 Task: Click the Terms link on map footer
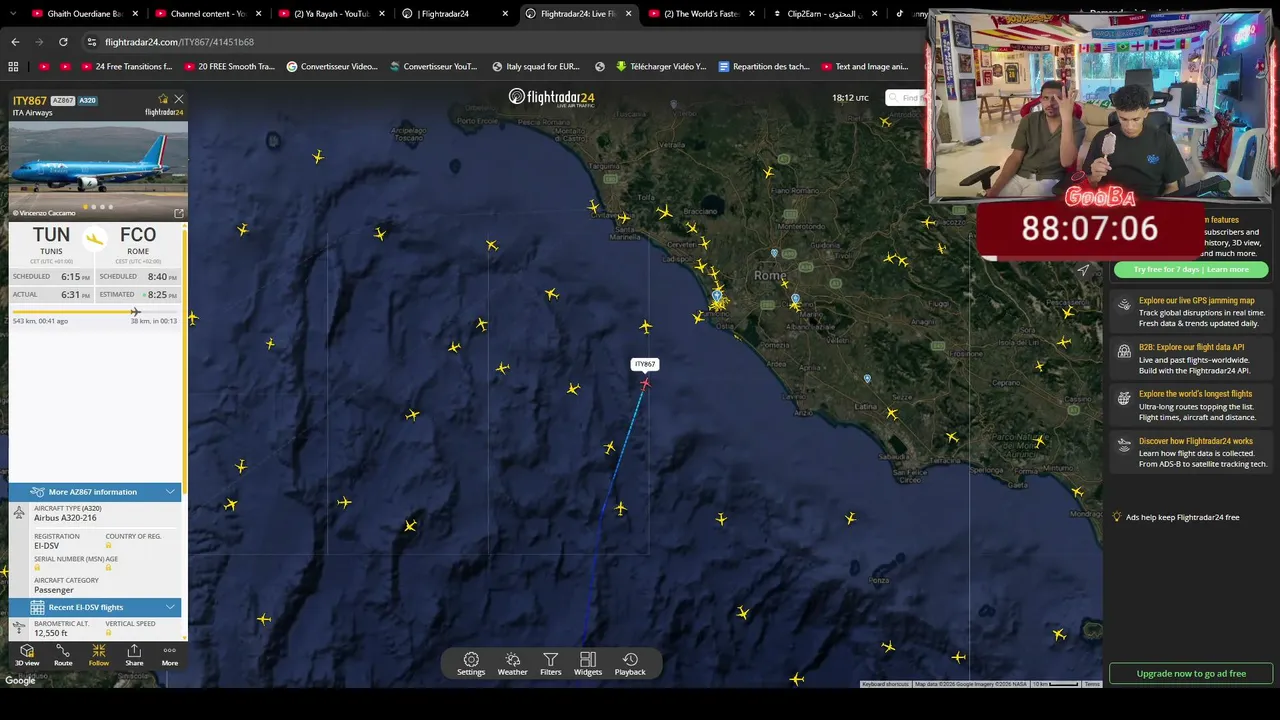pos(1092,684)
